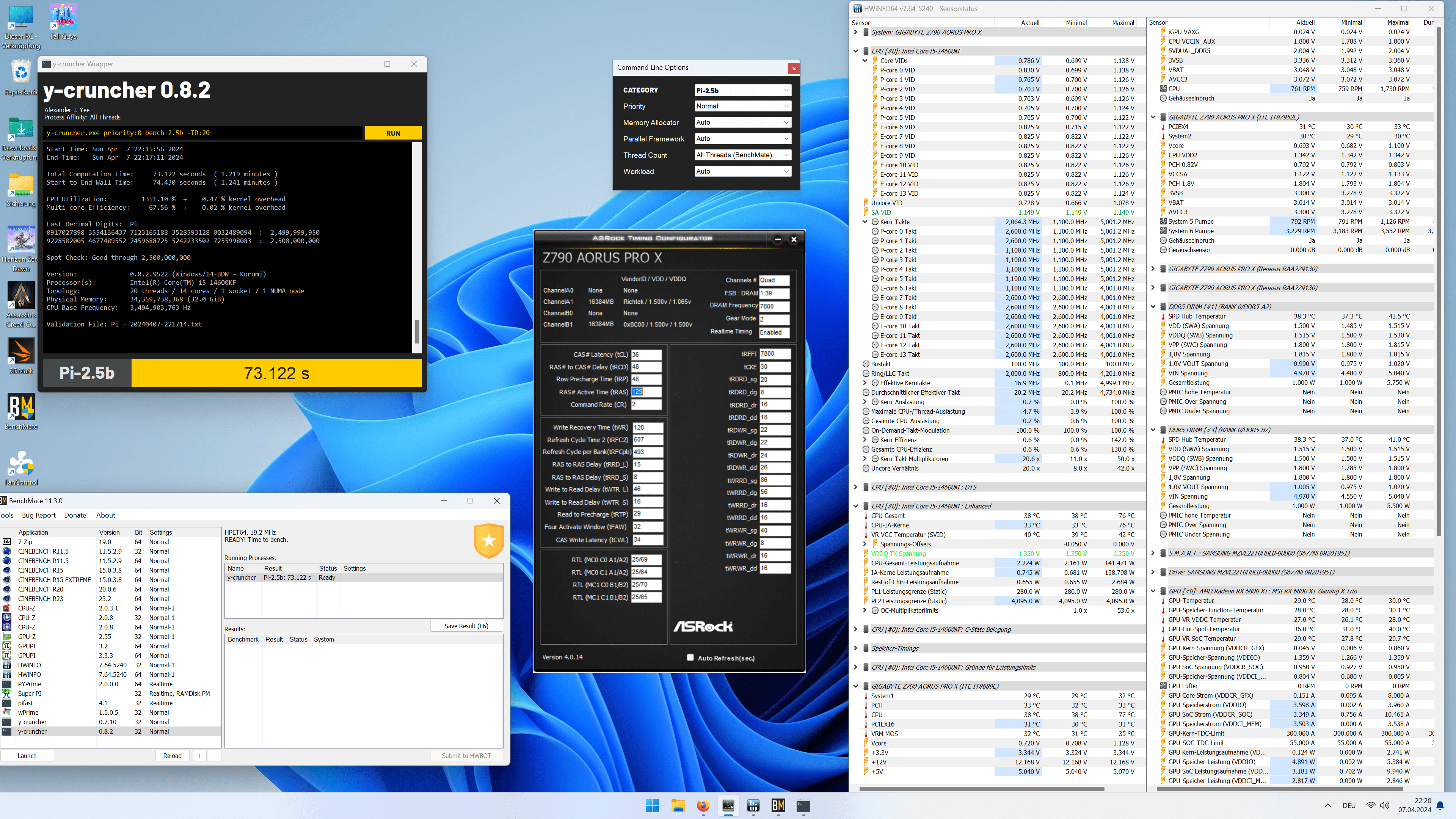This screenshot has width=1456, height=819.
Task: Click the minus button beside Reload
Action: [x=214, y=756]
